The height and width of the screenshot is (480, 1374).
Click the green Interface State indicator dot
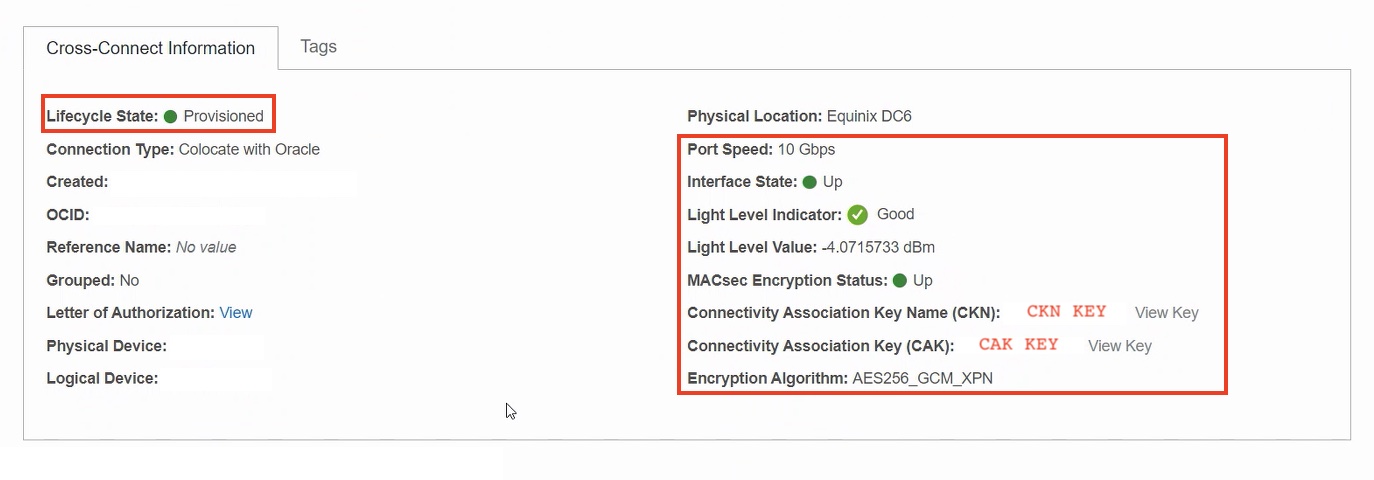[809, 182]
